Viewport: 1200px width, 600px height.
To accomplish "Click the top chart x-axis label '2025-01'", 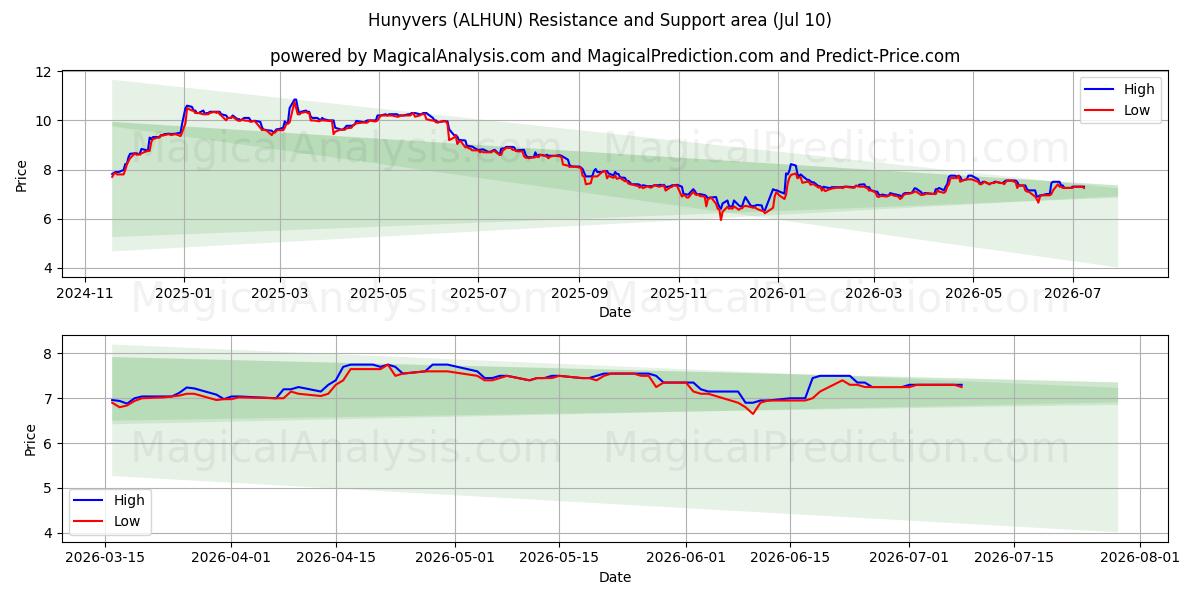I will [x=183, y=294].
